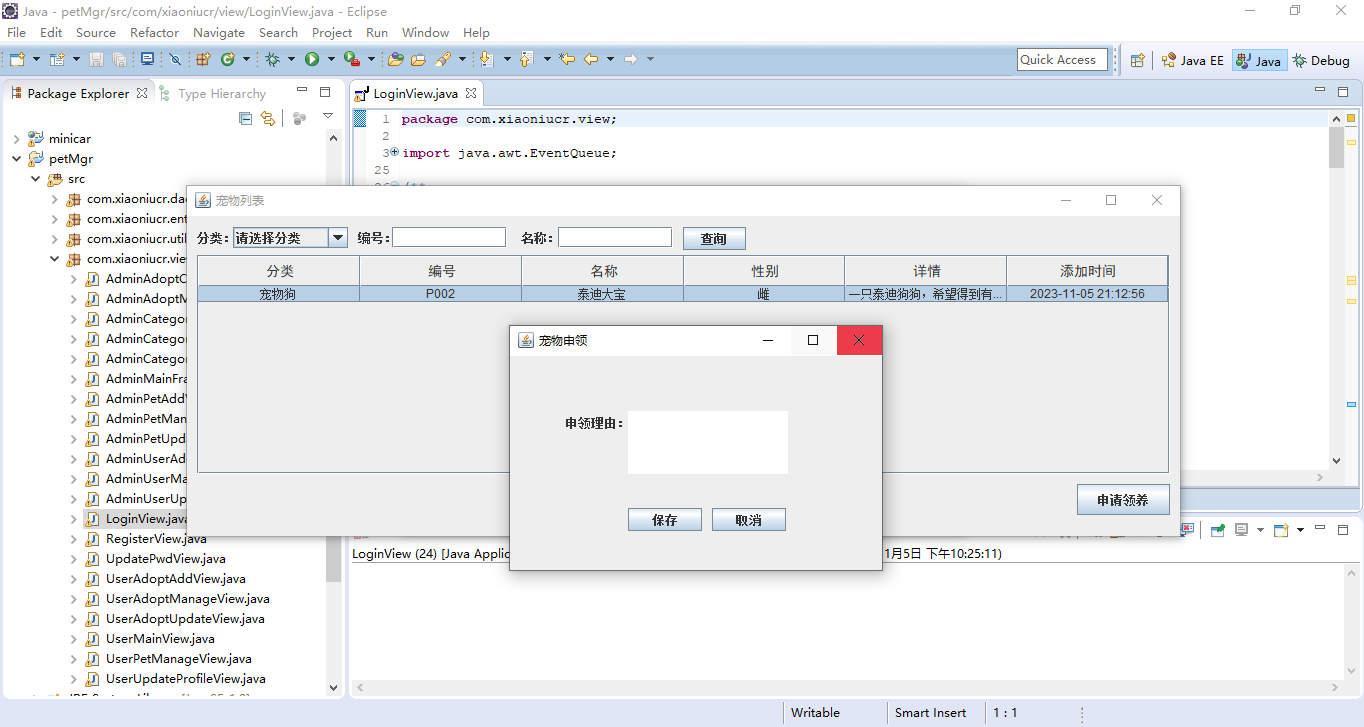This screenshot has height=727, width=1364.
Task: Click the 申请领养 button in pet list
Action: coord(1123,500)
